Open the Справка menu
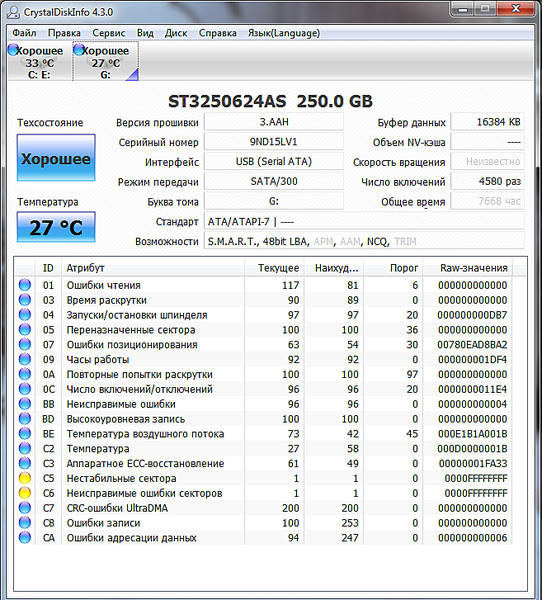The image size is (542, 600). [x=217, y=33]
